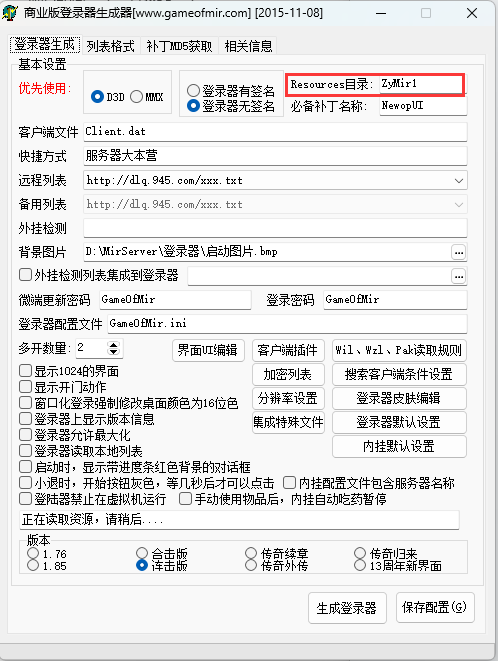Select 传奇续章 version radio button
The image size is (498, 661).
coord(251,553)
